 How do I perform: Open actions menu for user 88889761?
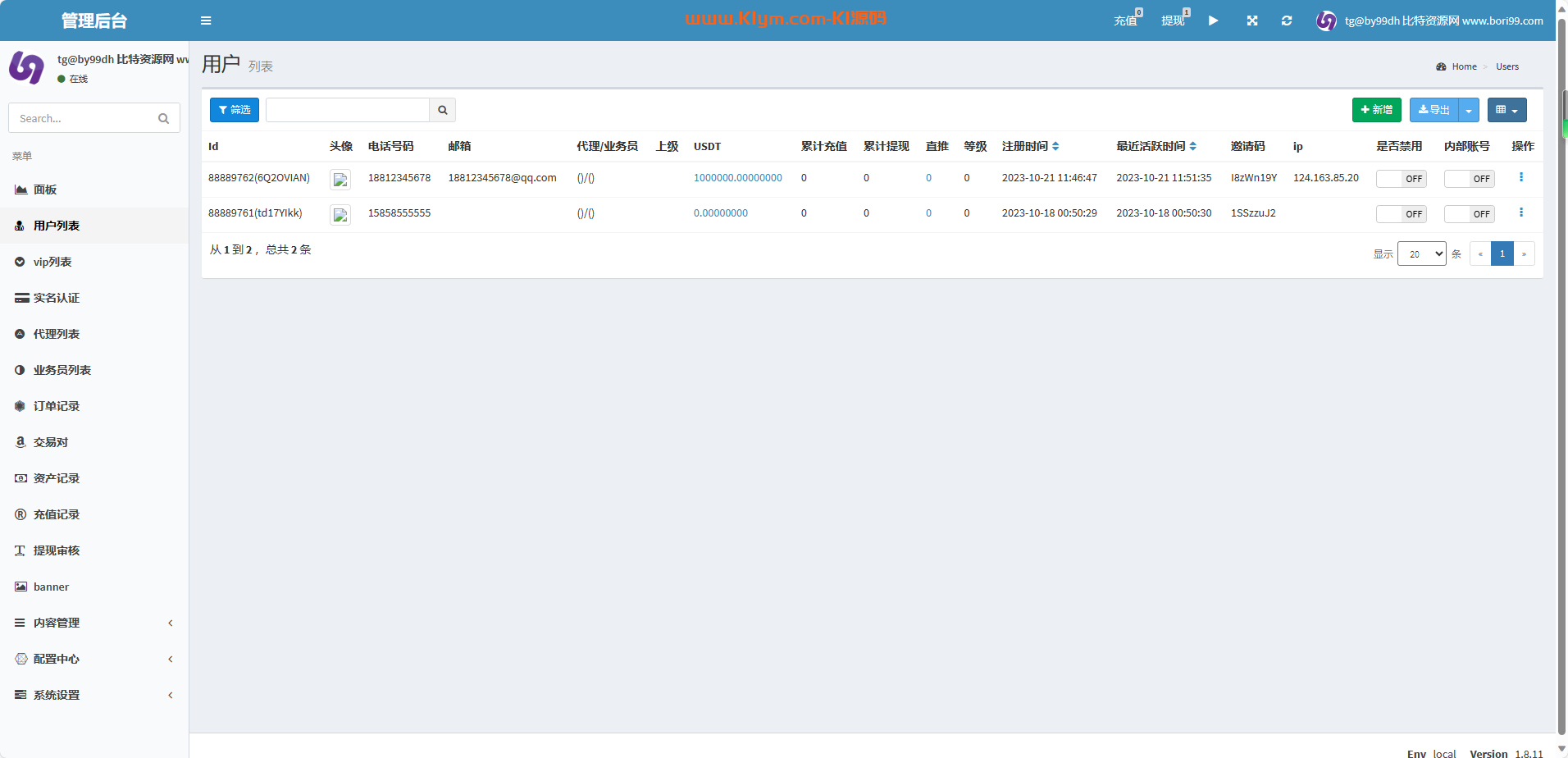(1521, 212)
